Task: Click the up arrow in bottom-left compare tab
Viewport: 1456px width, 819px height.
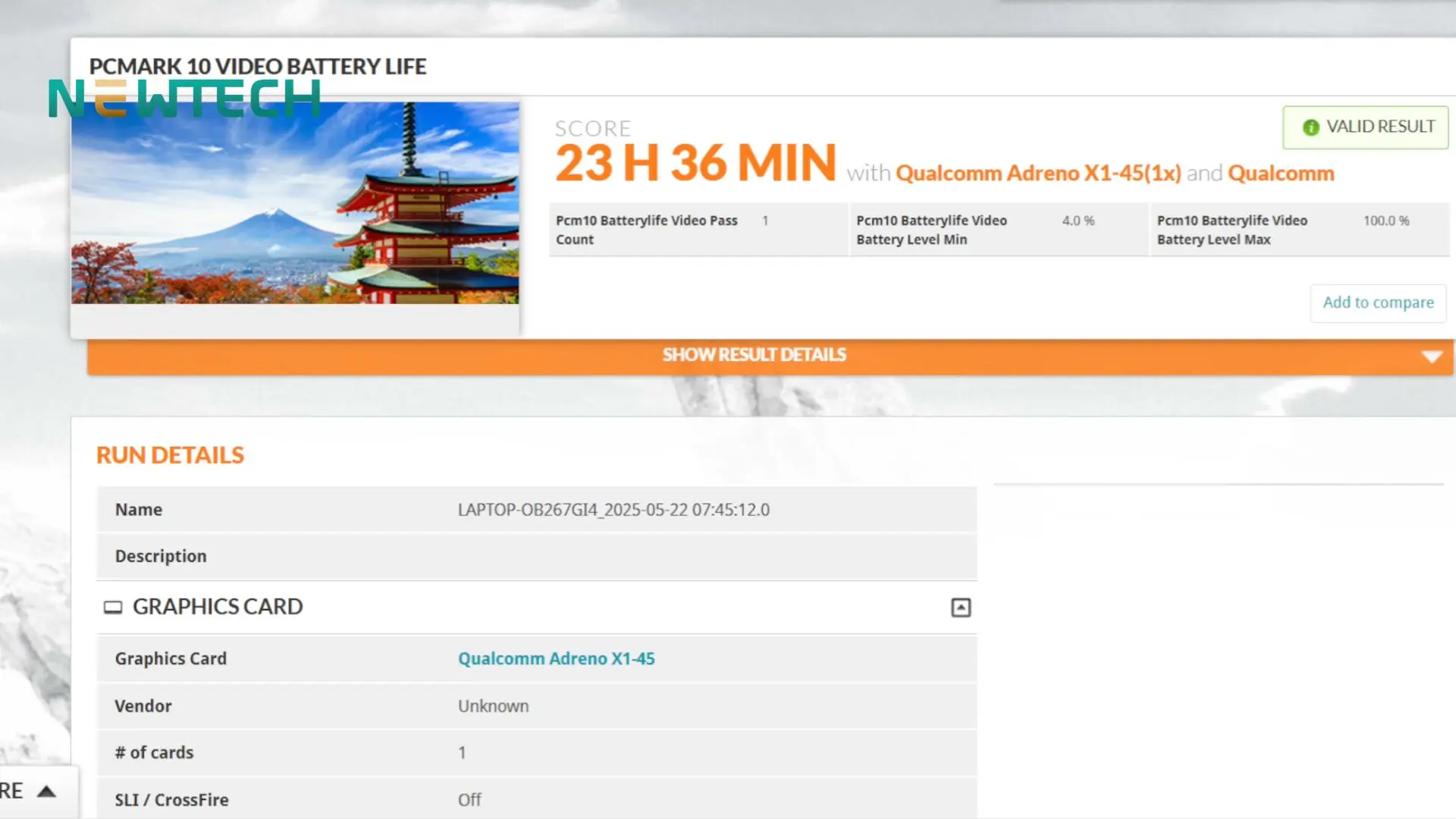Action: coord(46,792)
